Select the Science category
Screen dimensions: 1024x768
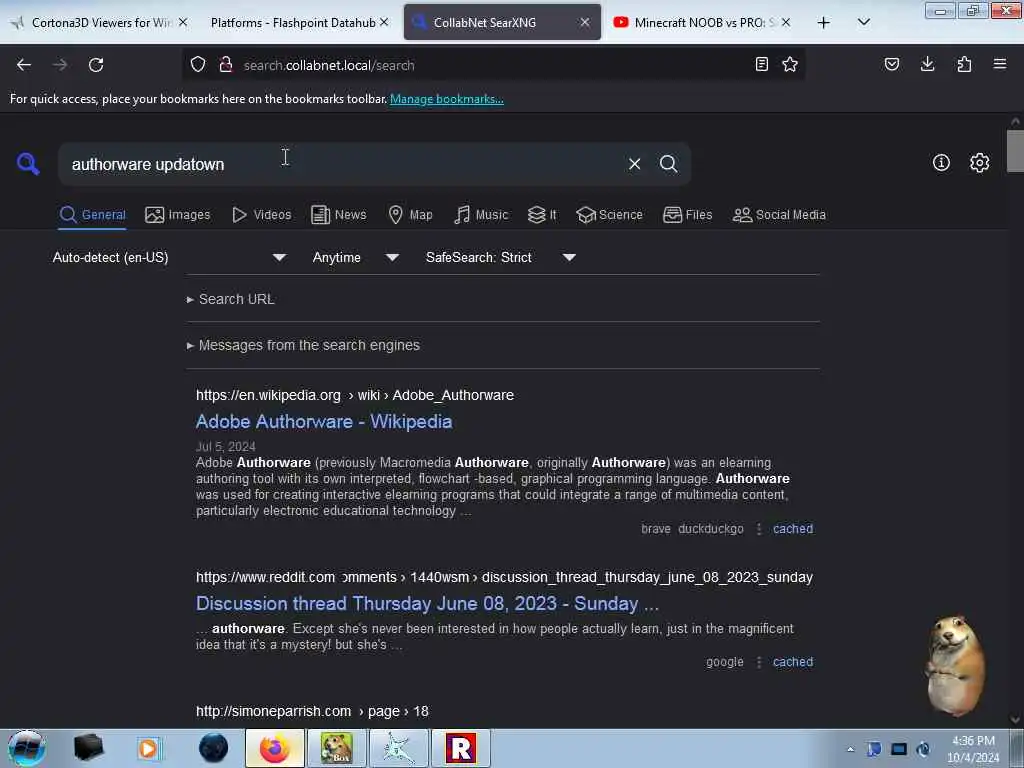[609, 215]
